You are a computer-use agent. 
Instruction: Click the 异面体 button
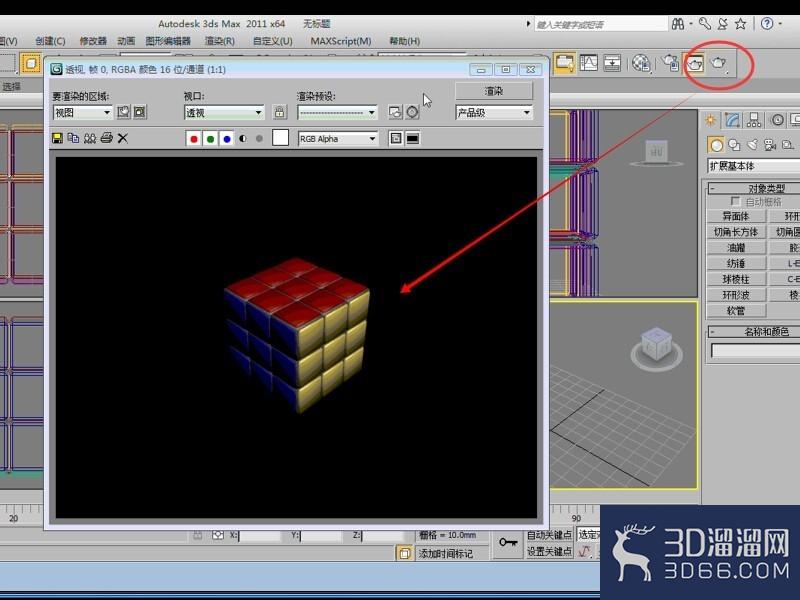point(736,216)
